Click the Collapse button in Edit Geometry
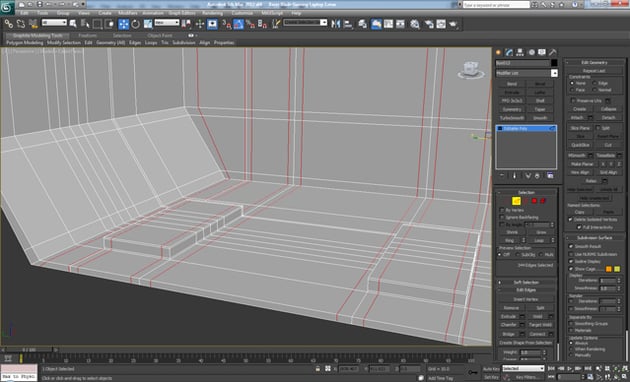The height and width of the screenshot is (382, 630). click(609, 109)
